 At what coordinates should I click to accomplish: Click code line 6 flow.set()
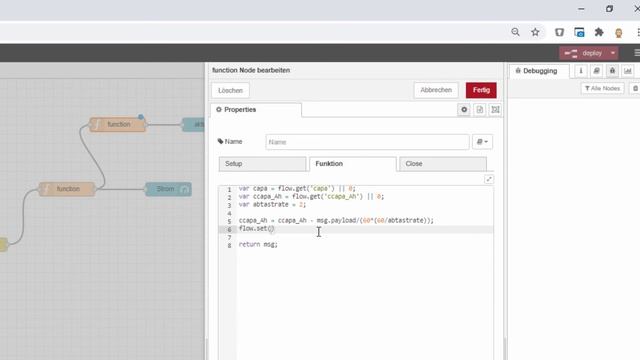coord(256,229)
